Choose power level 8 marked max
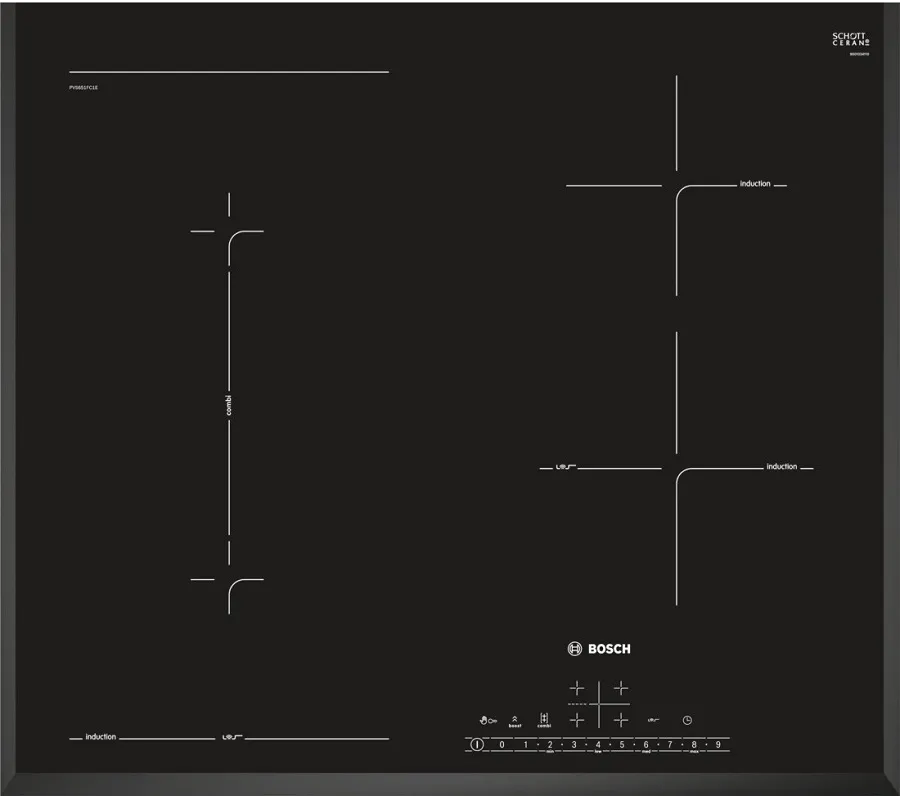This screenshot has height=796, width=900. click(694, 745)
